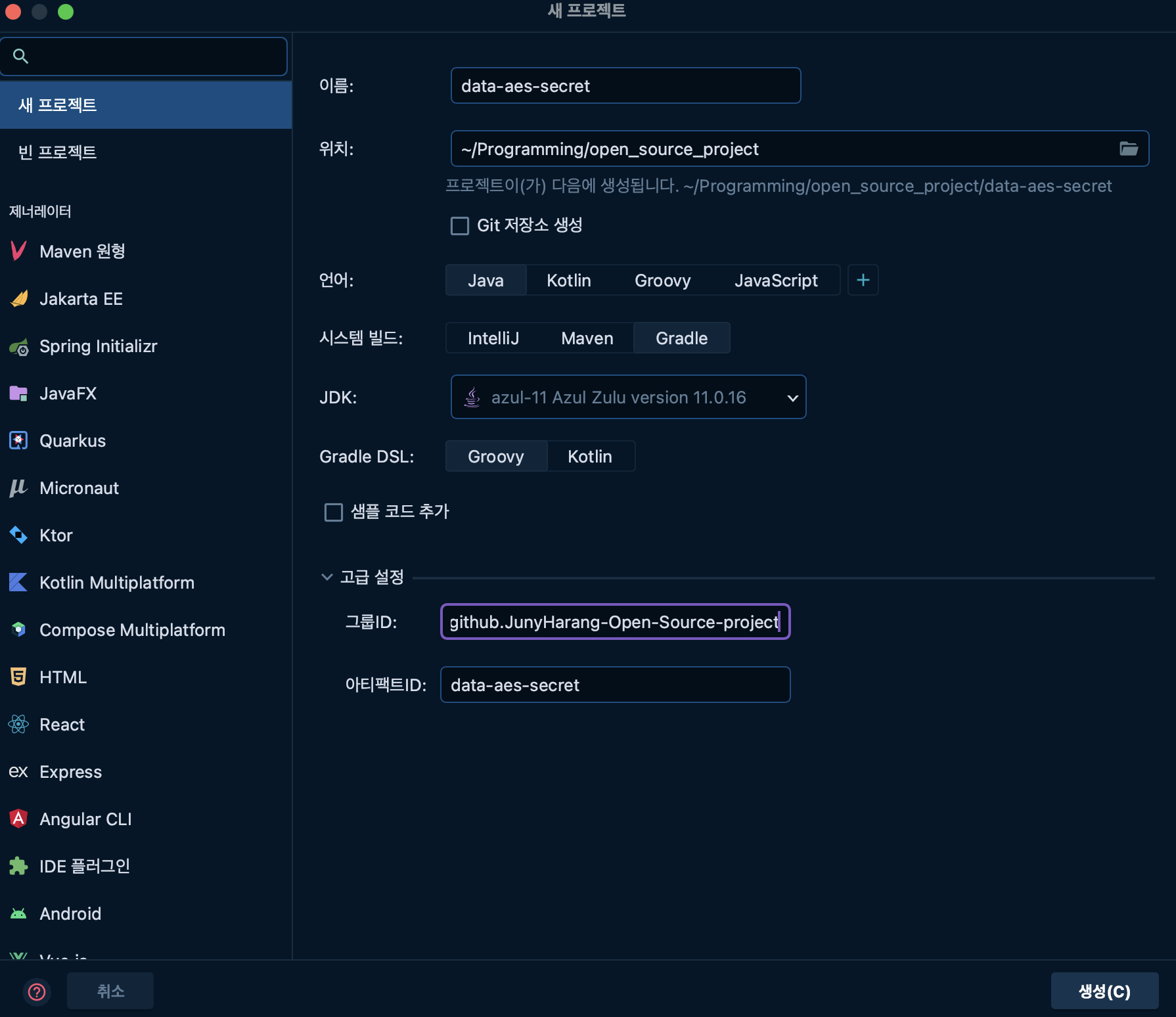The image size is (1176, 1017).
Task: Select the Compose Multiplatform icon
Action: [18, 630]
